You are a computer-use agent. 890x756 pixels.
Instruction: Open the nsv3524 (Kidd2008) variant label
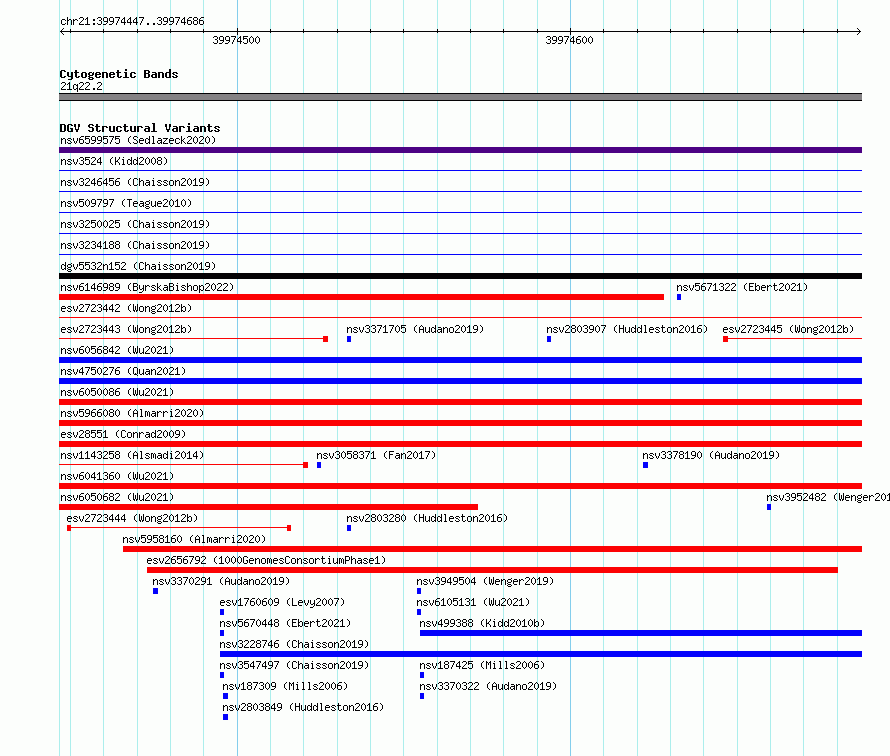(114, 161)
